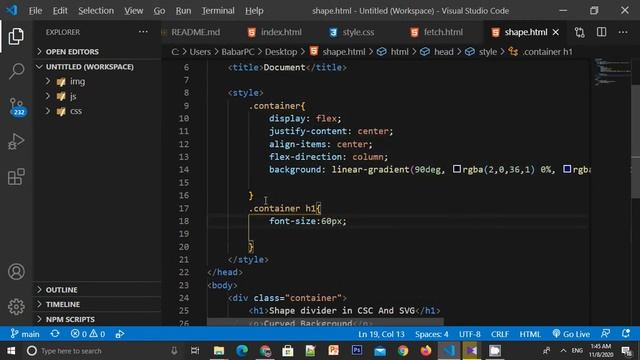Open the Accounts icon in activity bar
The width and height of the screenshot is (640, 360).
[x=16, y=271]
